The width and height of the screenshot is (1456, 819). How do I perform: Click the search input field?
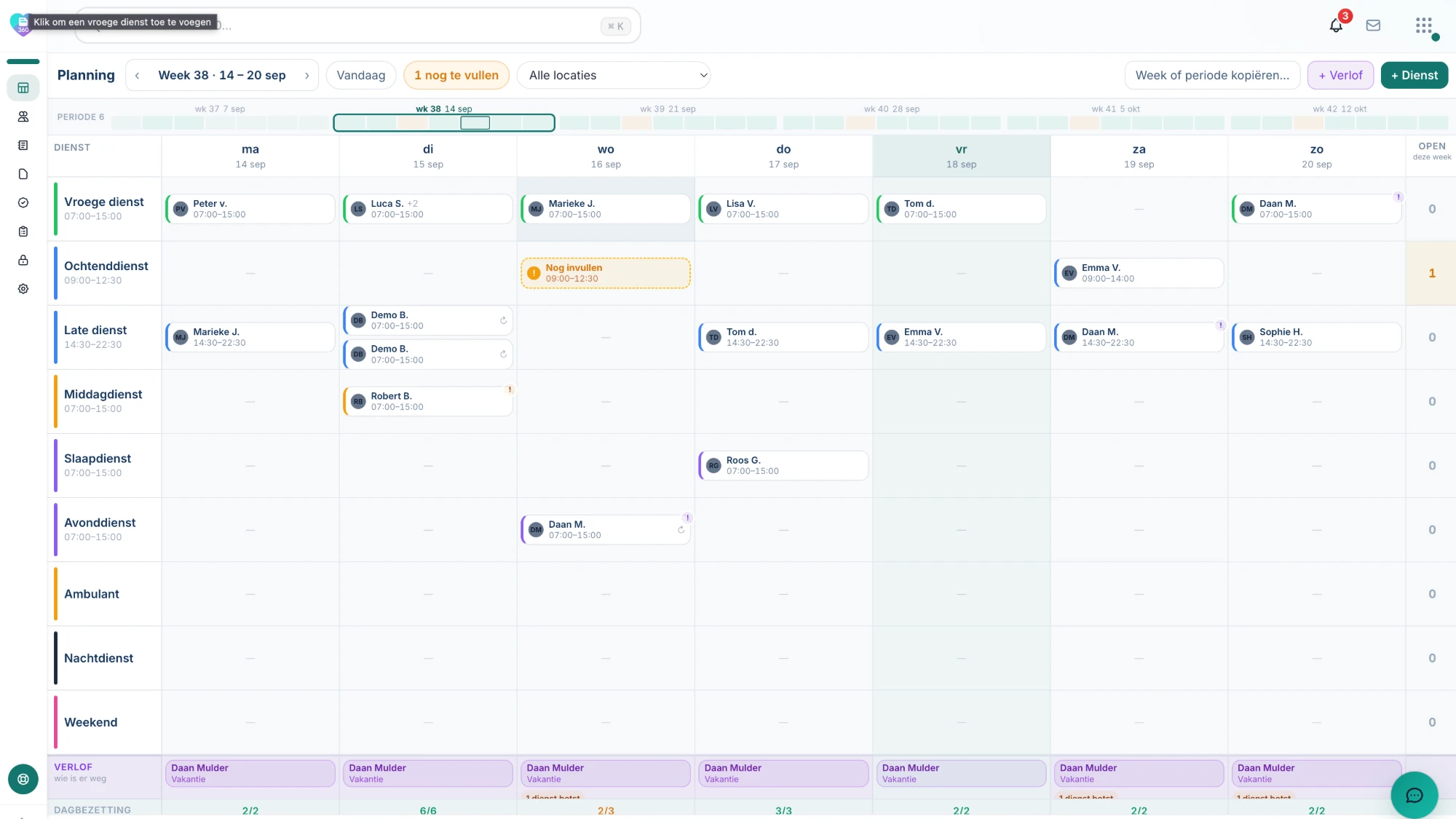[357, 26]
